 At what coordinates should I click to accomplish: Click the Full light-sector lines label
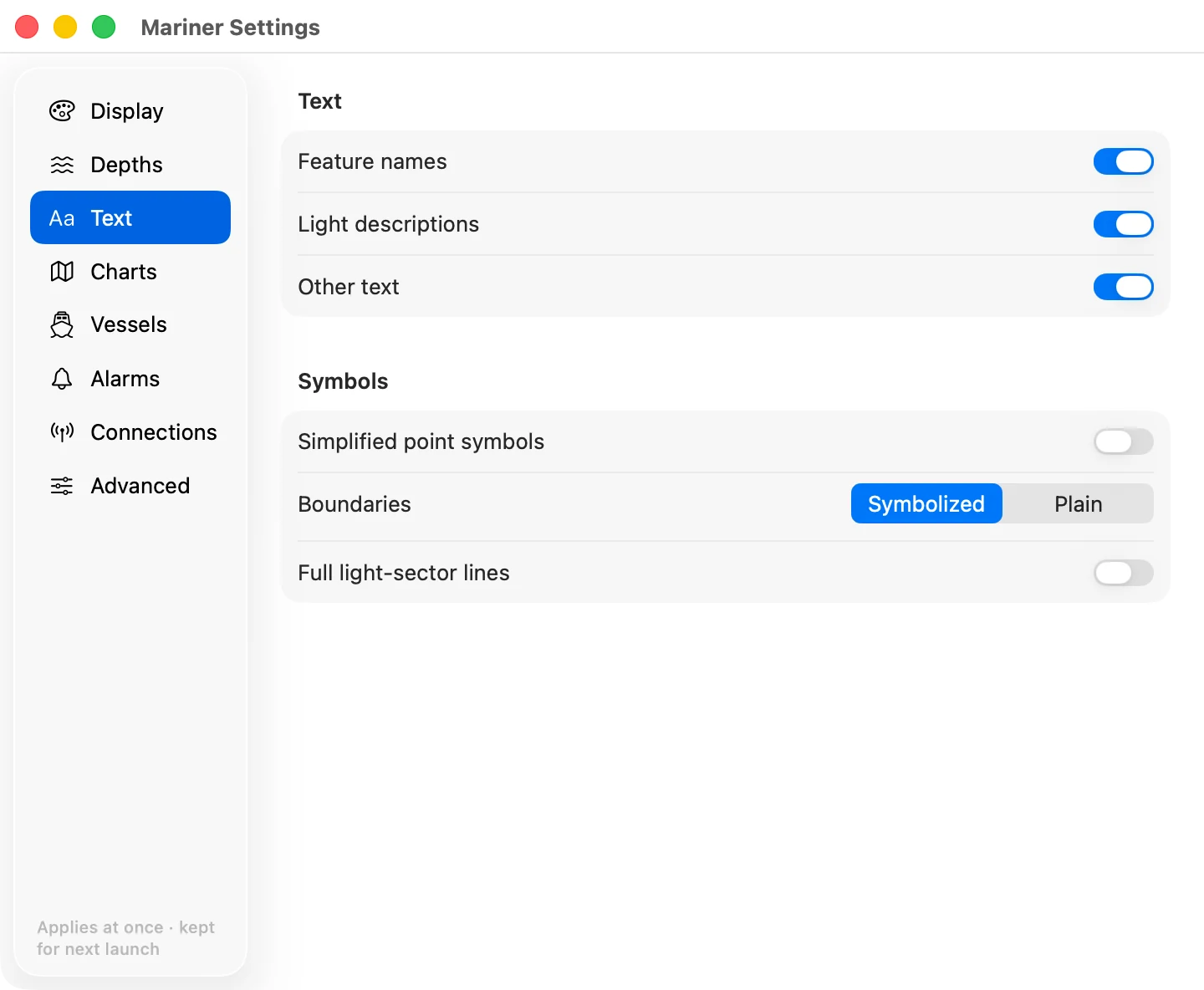point(404,573)
